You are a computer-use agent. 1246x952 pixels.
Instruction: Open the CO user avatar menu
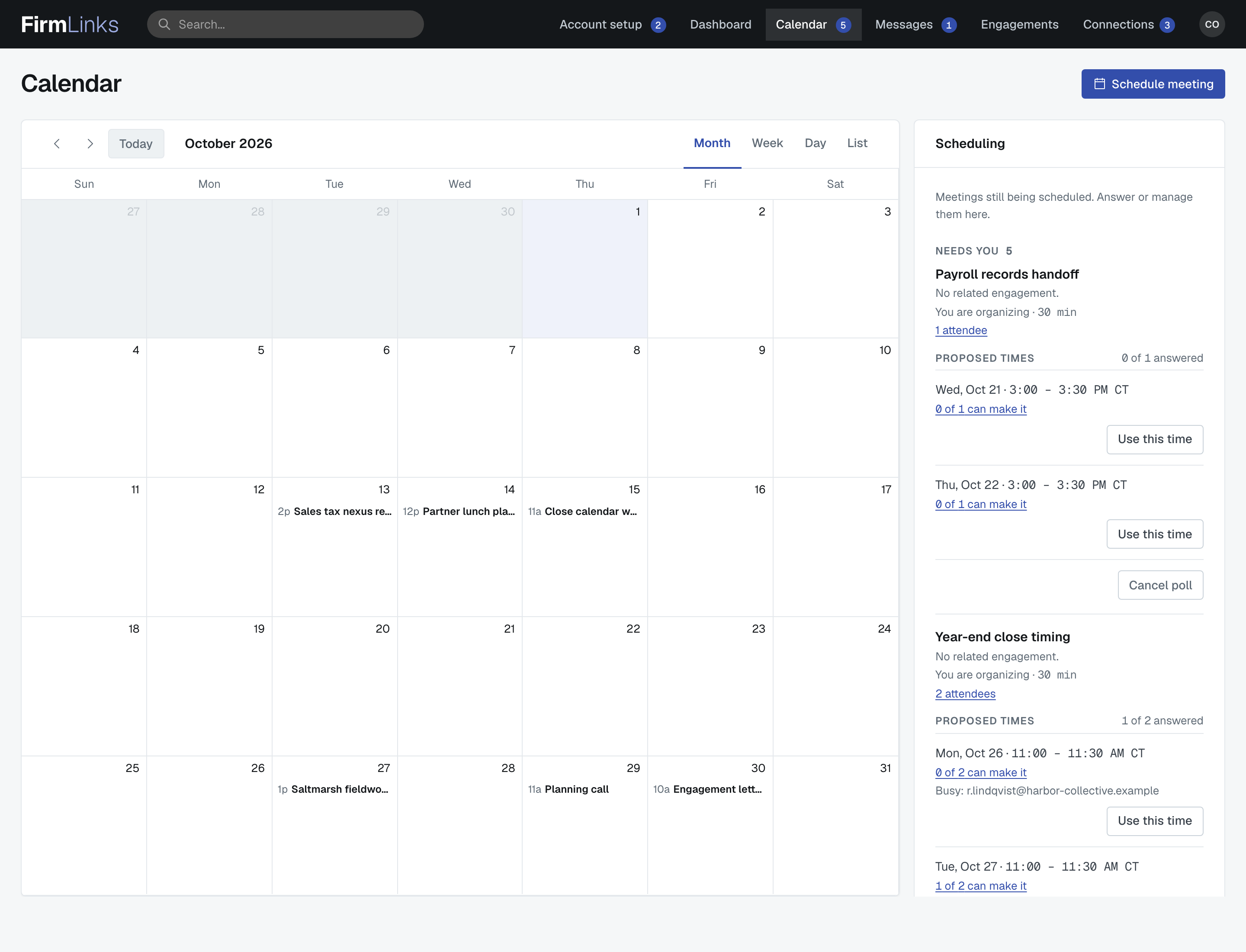[x=1211, y=24]
